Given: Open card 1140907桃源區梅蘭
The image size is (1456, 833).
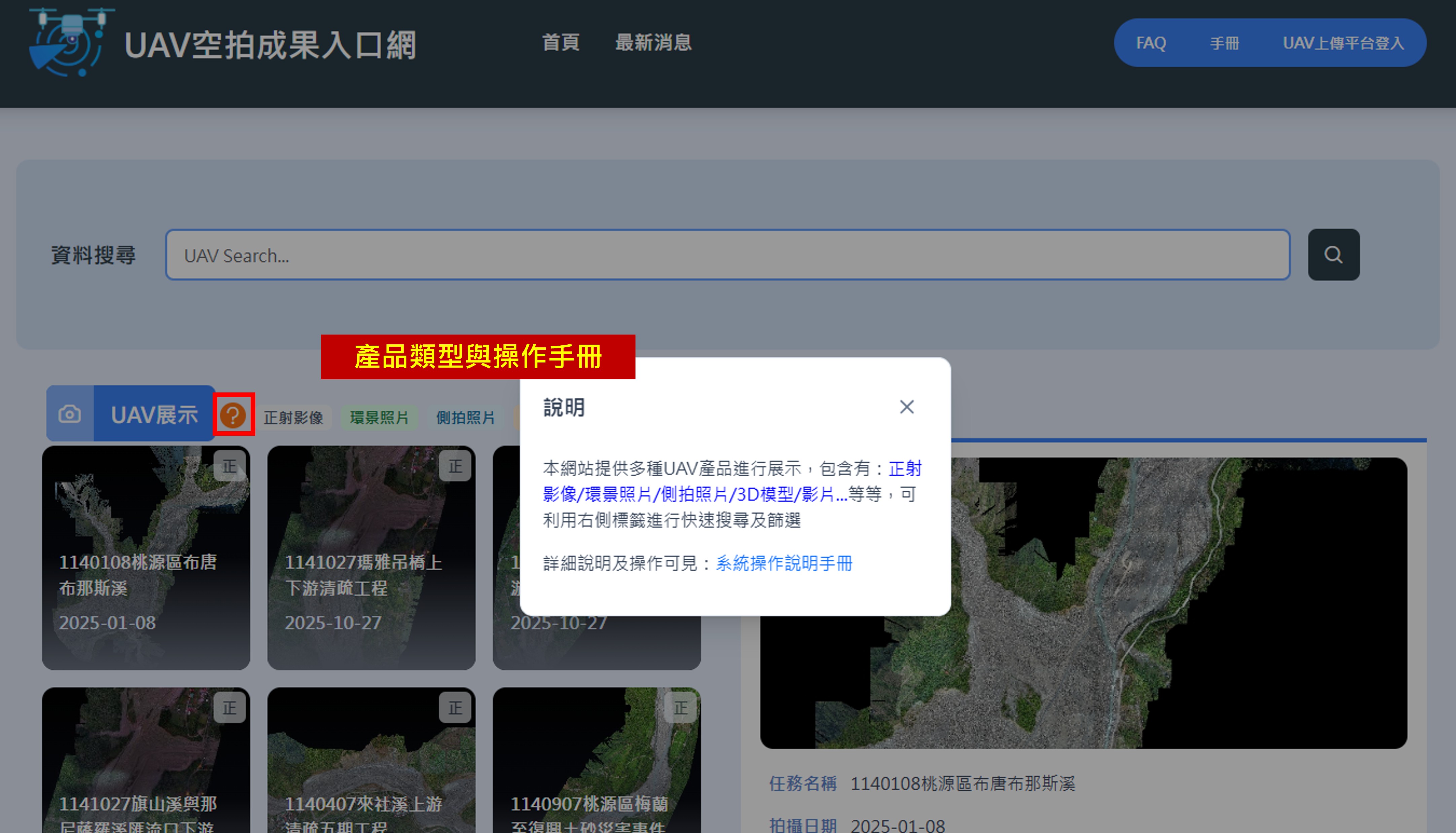Looking at the screenshot, I should pyautogui.click(x=596, y=760).
